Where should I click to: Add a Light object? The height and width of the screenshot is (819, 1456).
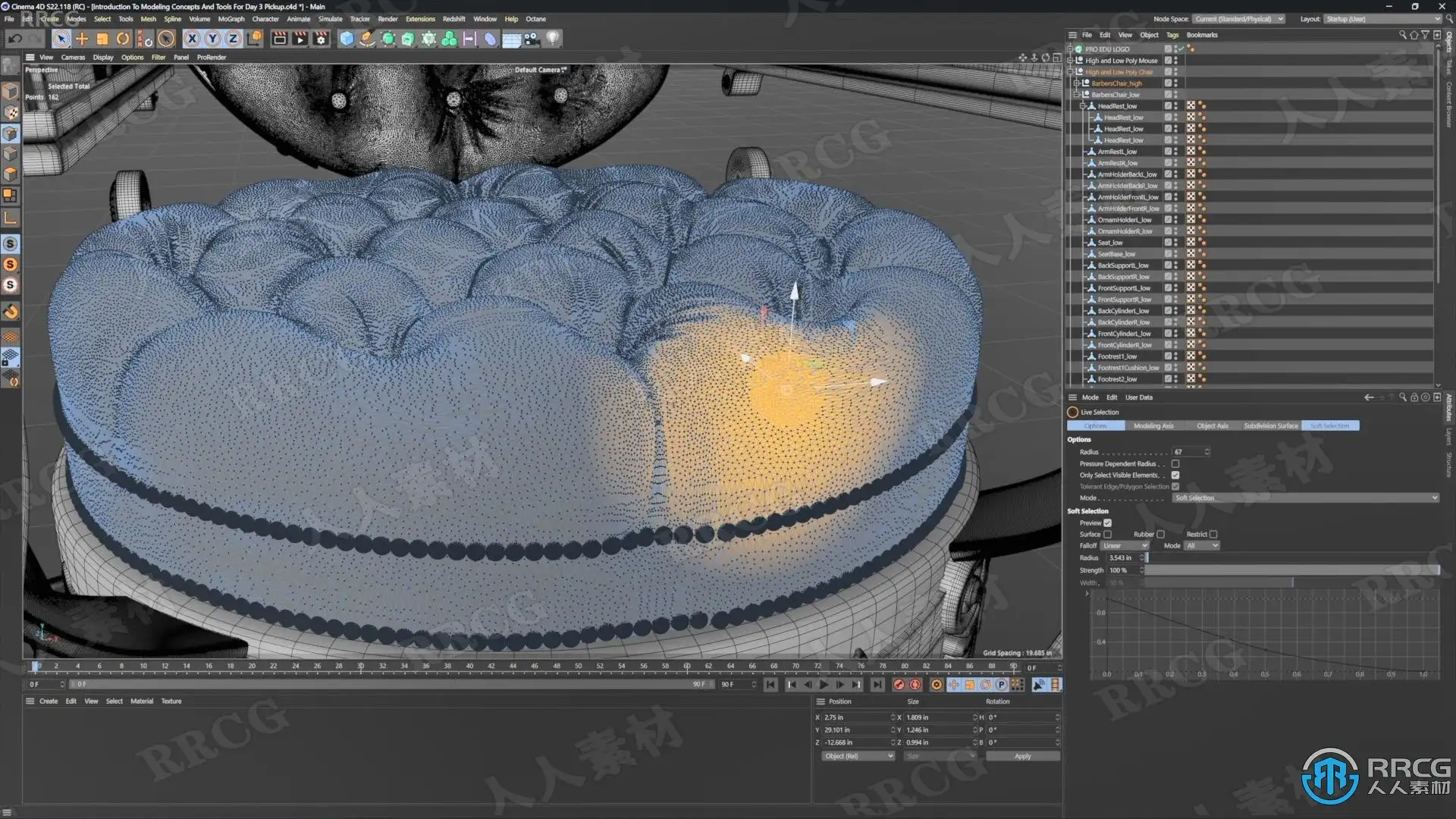553,39
